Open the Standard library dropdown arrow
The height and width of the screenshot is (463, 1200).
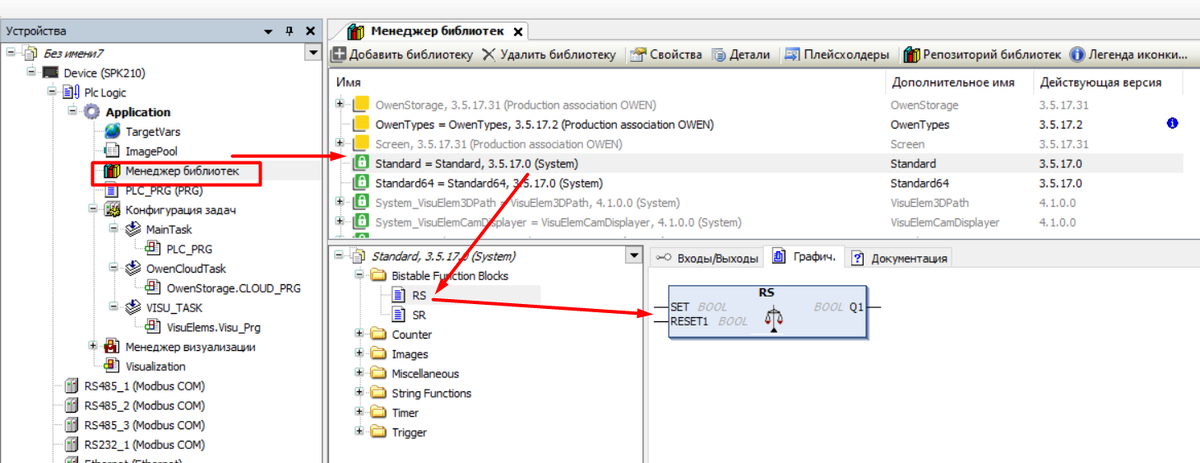tap(632, 256)
